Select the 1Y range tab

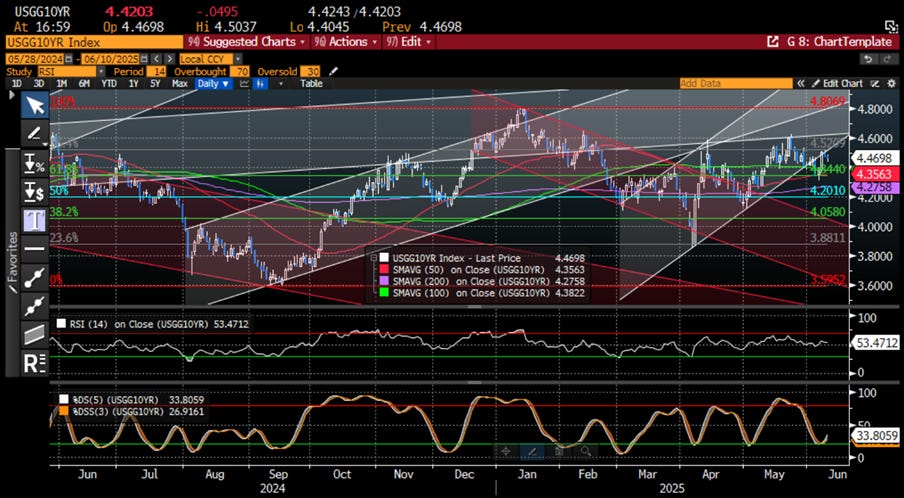134,84
